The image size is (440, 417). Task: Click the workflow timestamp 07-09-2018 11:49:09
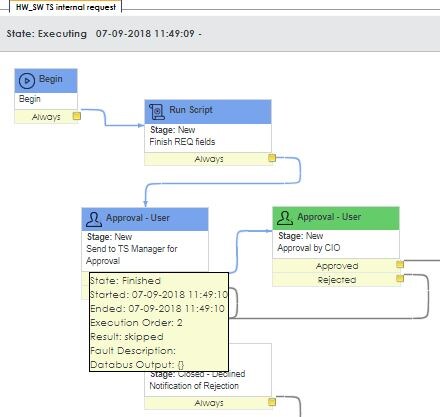145,34
